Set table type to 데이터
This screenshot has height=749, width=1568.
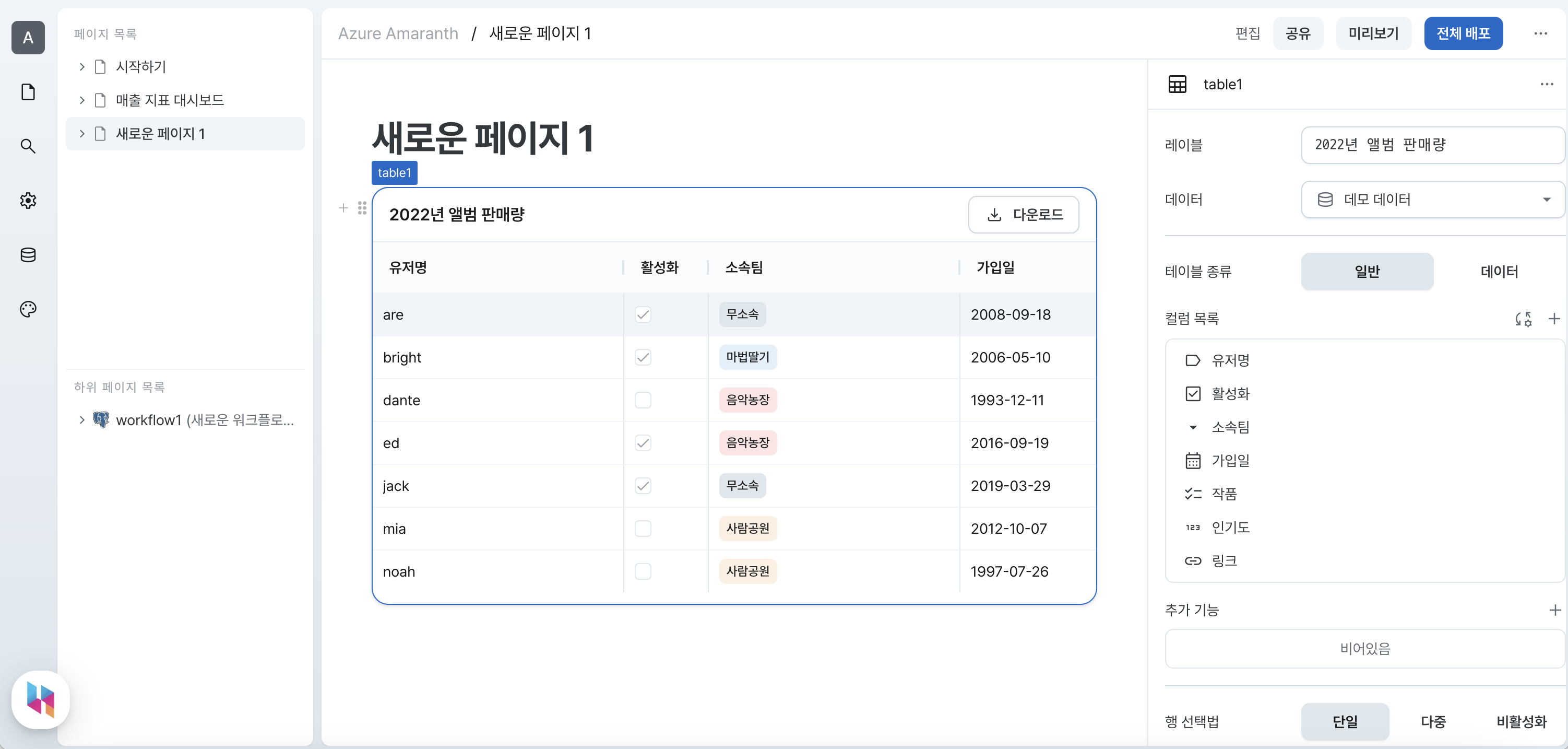[x=1499, y=272]
